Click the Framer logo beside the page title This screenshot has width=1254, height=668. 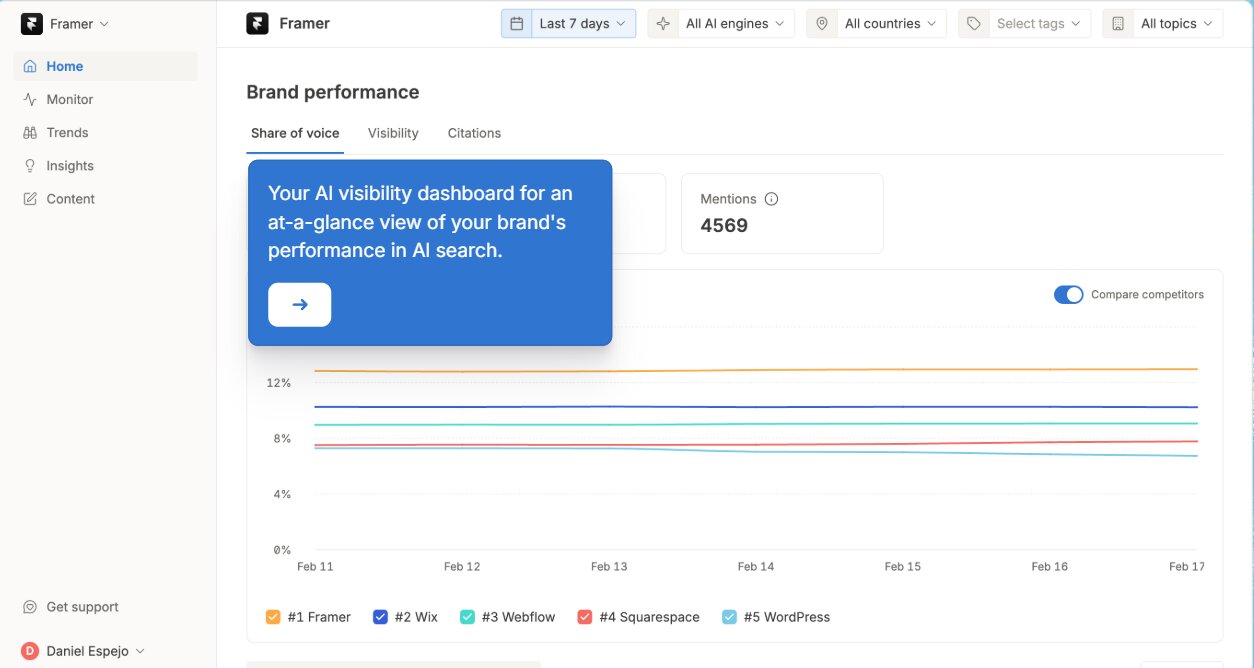click(257, 24)
